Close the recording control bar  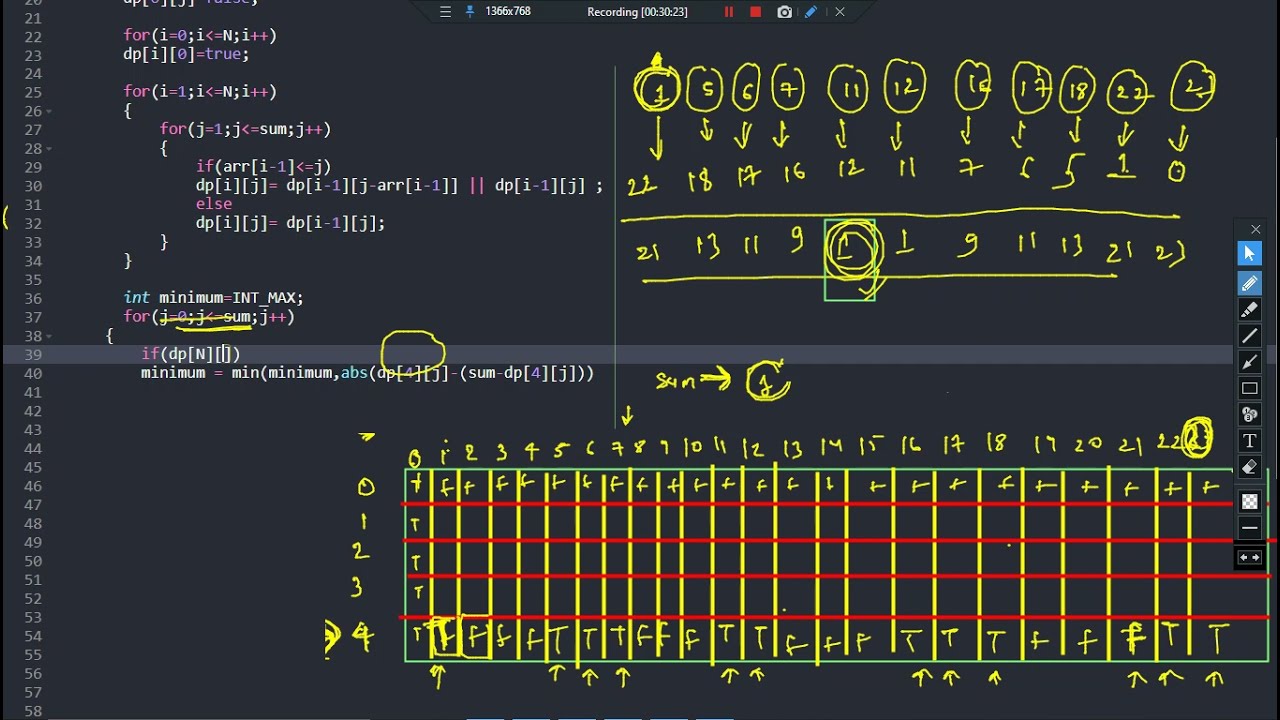coord(840,12)
